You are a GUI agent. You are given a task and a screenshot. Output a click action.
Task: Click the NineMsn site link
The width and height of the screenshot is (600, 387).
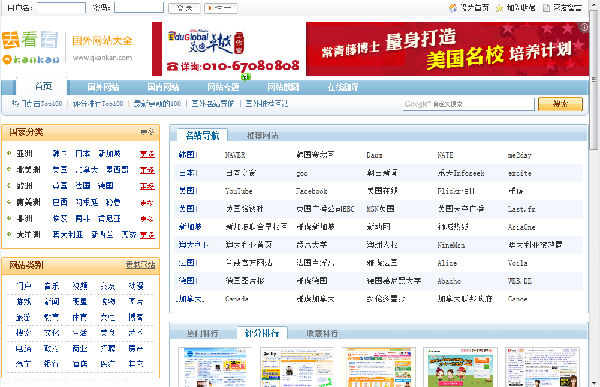pos(452,245)
